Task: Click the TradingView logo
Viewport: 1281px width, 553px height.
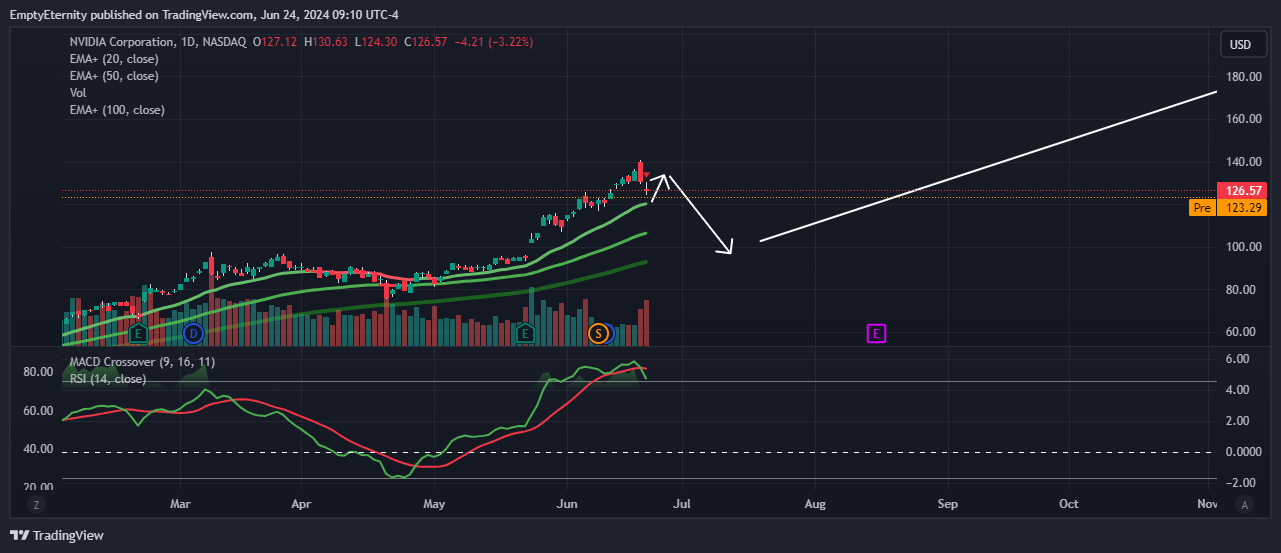Action: pyautogui.click(x=57, y=535)
